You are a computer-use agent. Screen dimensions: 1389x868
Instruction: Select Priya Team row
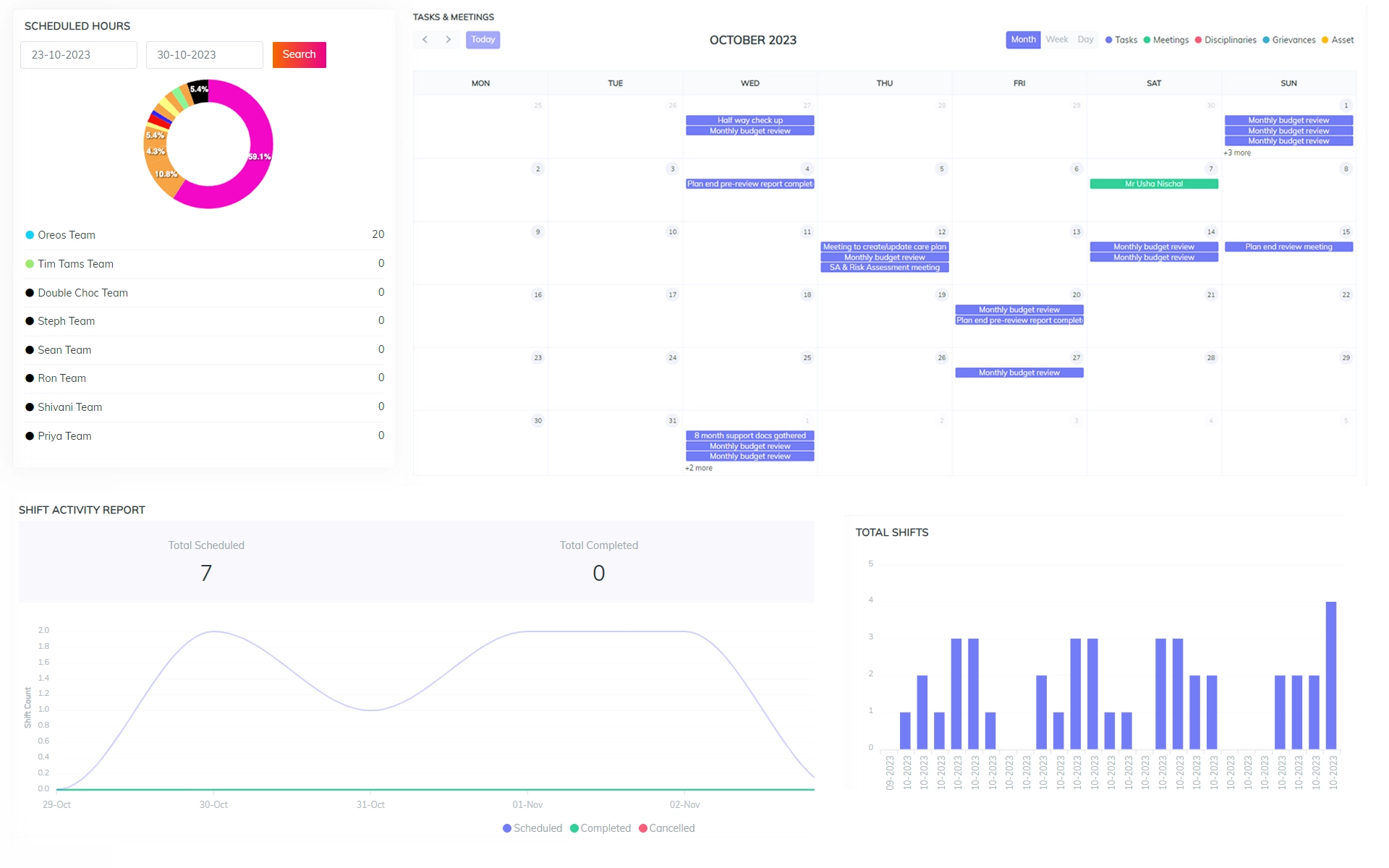click(x=205, y=436)
